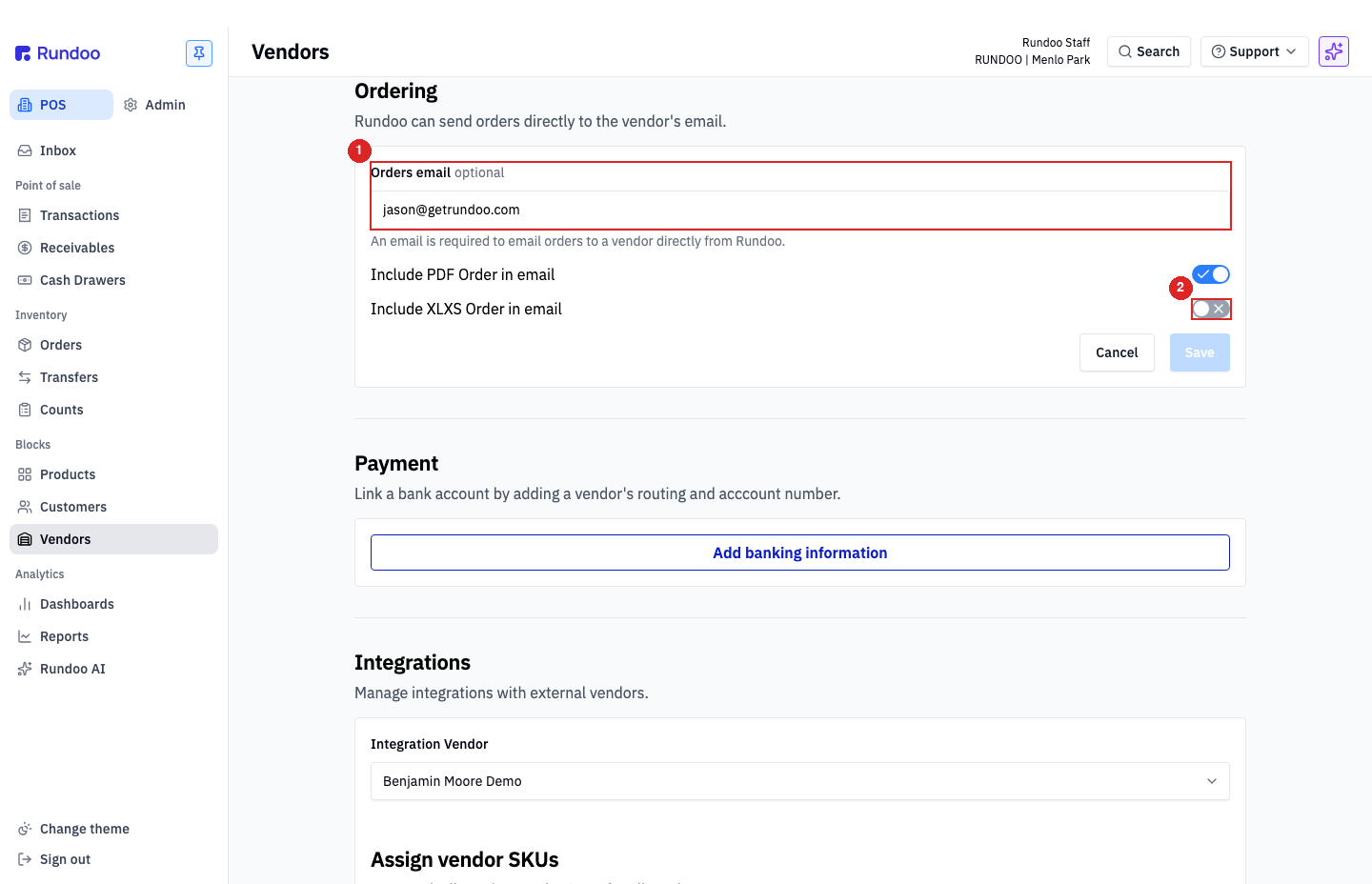This screenshot has height=884, width=1372.
Task: Open the Dashboards chart icon
Action: click(25, 604)
